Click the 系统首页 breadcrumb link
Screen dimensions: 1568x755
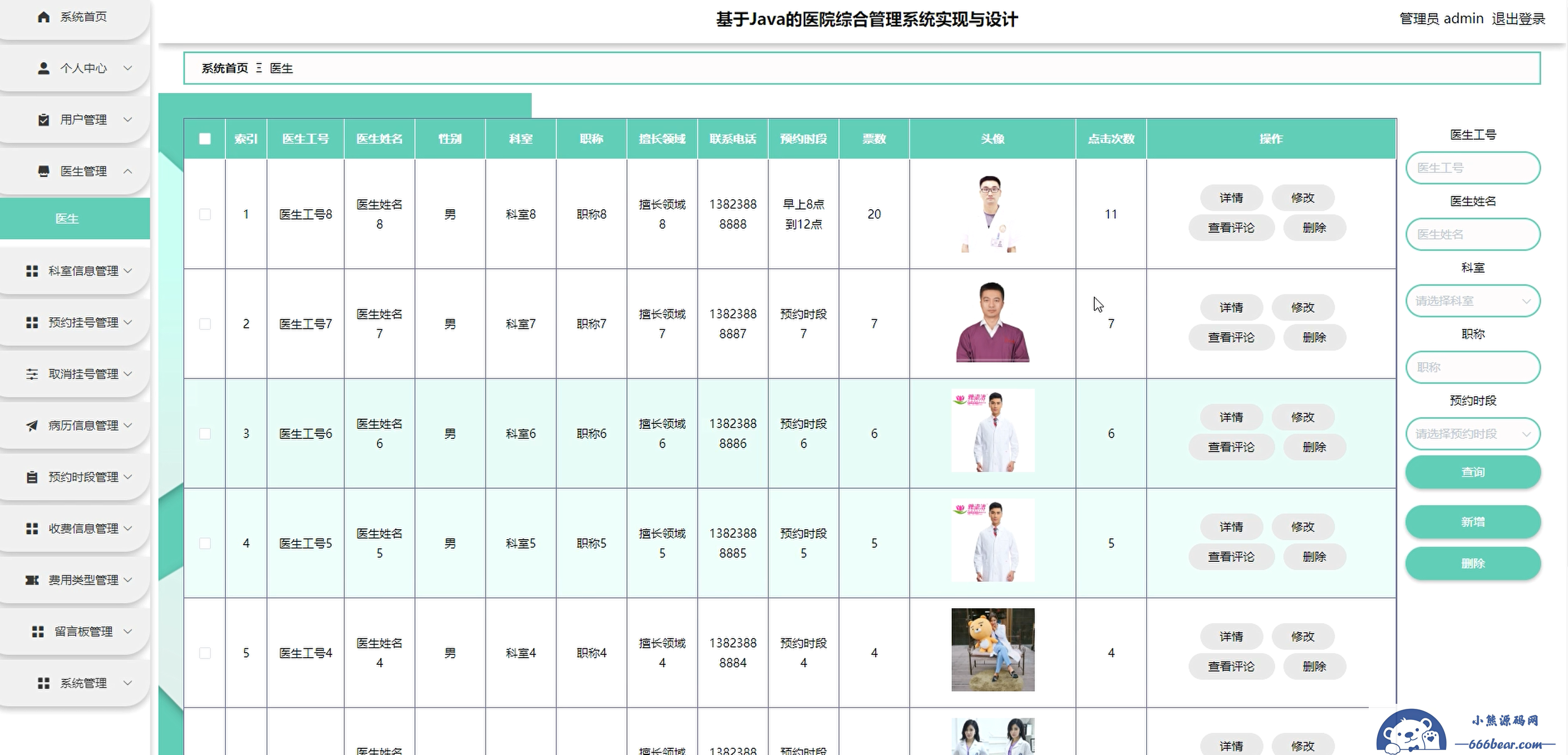pos(225,68)
